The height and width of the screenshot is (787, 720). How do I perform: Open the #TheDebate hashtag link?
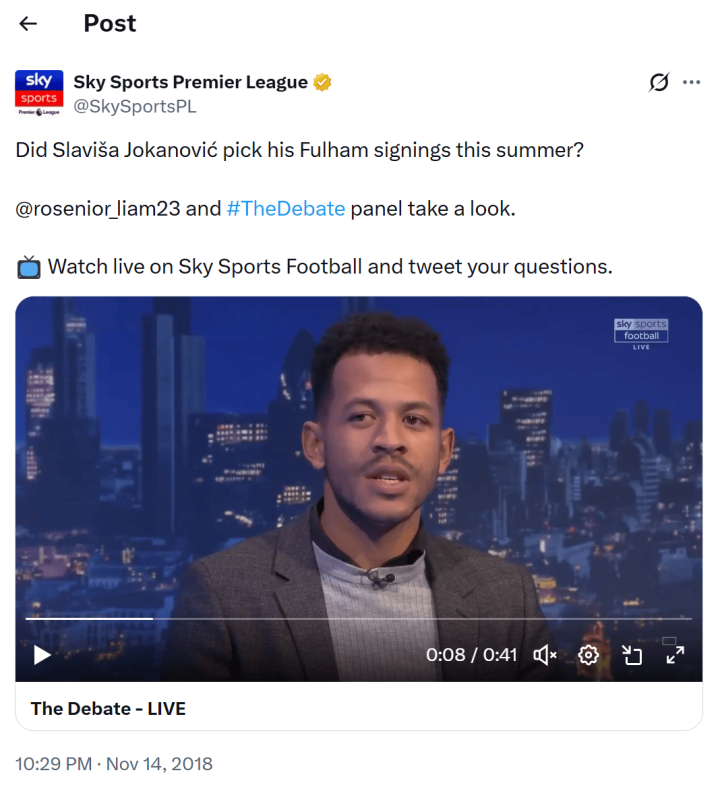click(286, 208)
